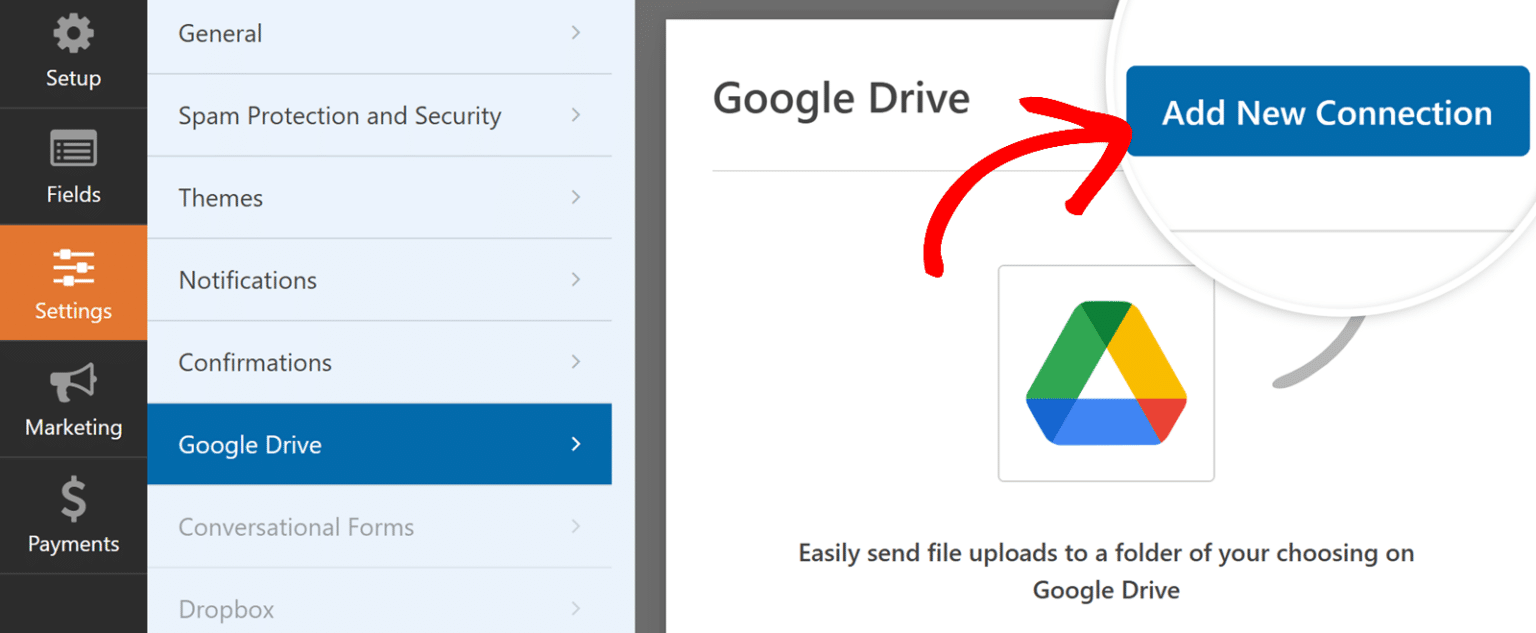Select the Marketing megaphone icon

(x=73, y=385)
